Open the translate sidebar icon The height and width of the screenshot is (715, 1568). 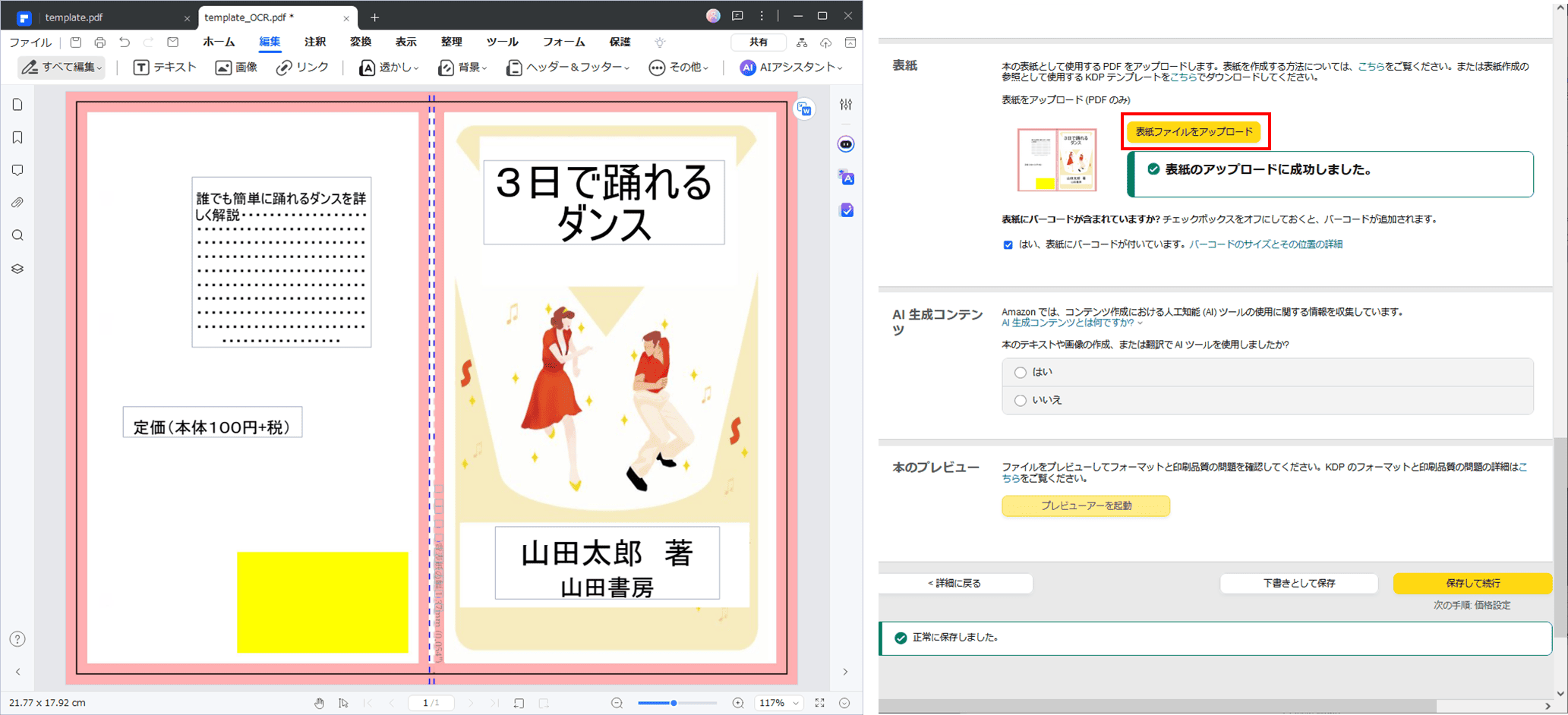pyautogui.click(x=846, y=178)
